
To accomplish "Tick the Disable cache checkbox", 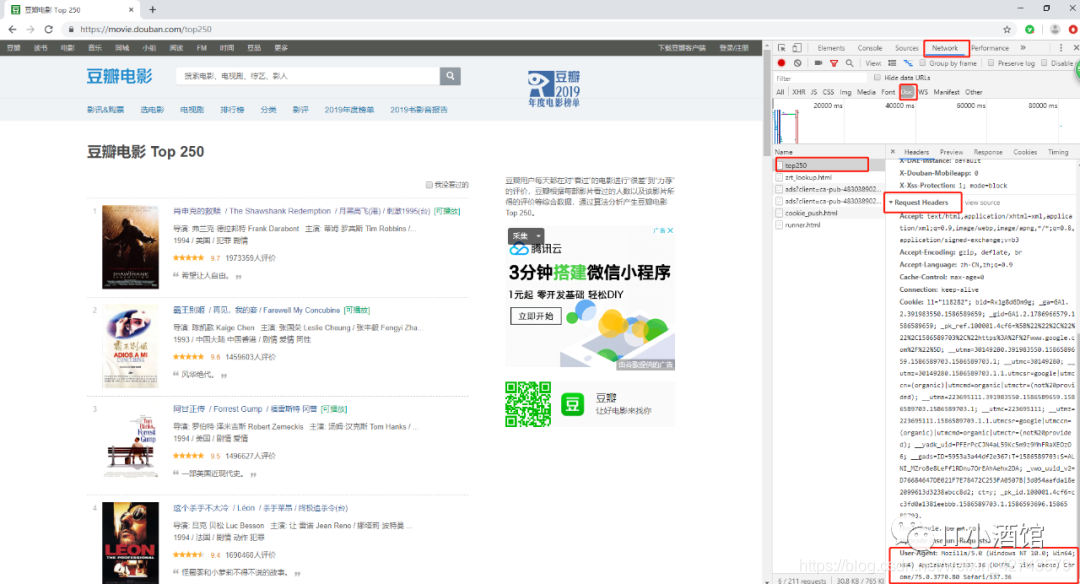I will (1044, 63).
